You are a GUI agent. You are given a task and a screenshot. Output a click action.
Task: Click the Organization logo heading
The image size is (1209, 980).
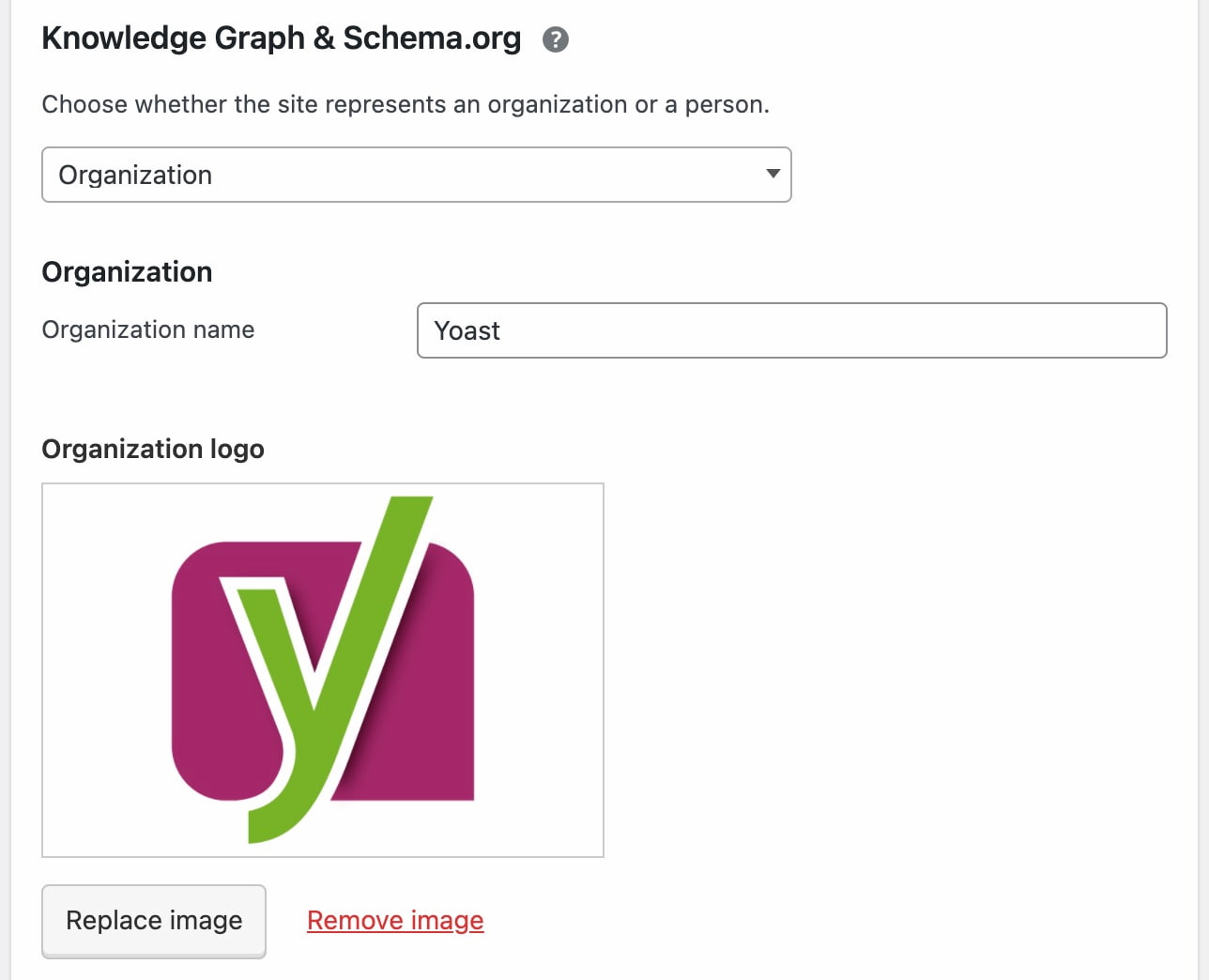click(153, 449)
